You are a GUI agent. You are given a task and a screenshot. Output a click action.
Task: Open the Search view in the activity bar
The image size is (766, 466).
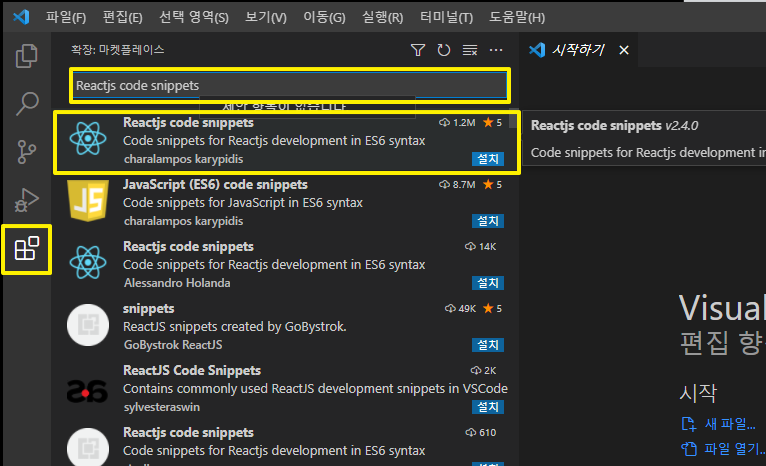[x=26, y=103]
